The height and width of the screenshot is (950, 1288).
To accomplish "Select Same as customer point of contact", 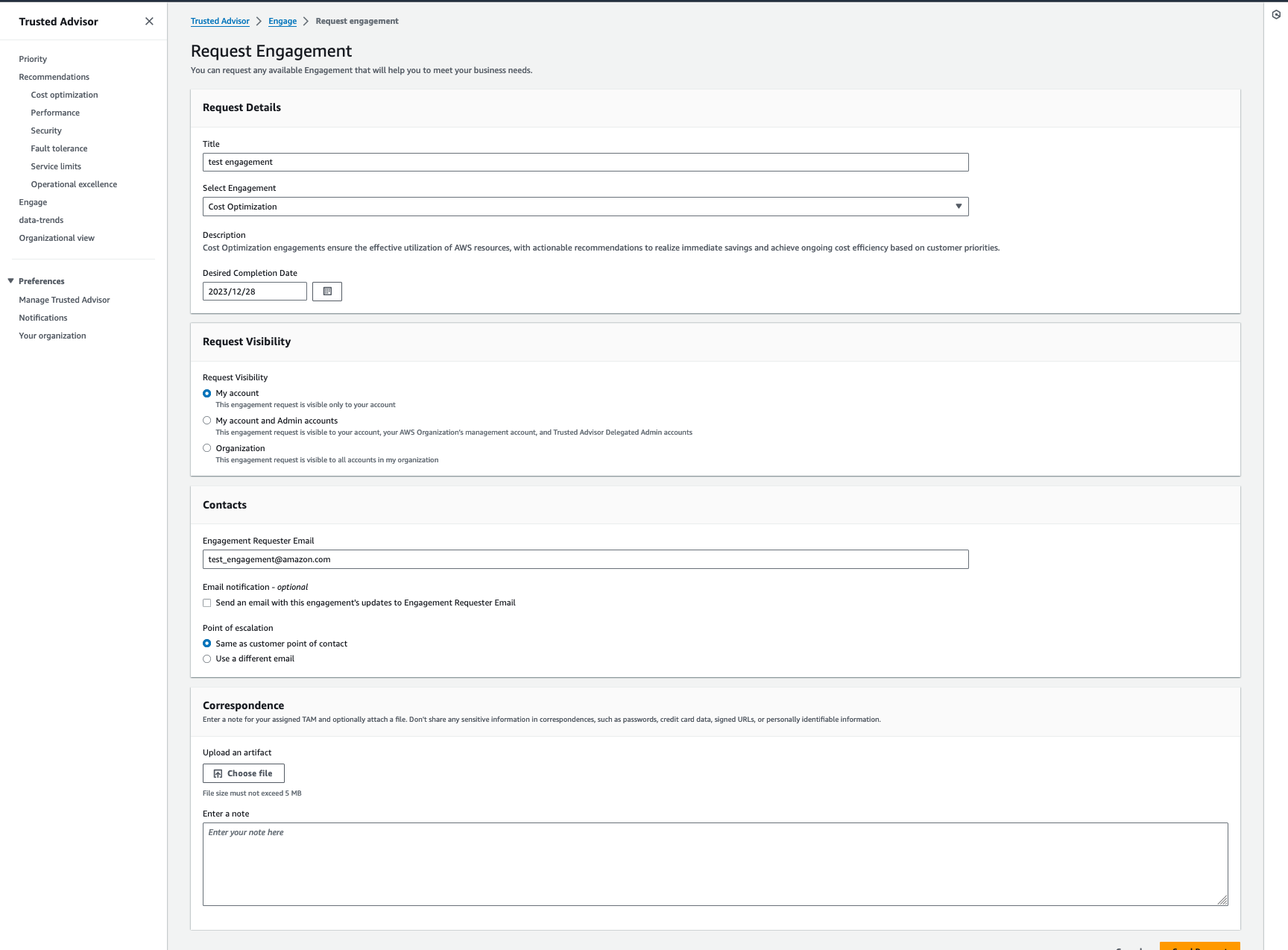I will [x=207, y=644].
